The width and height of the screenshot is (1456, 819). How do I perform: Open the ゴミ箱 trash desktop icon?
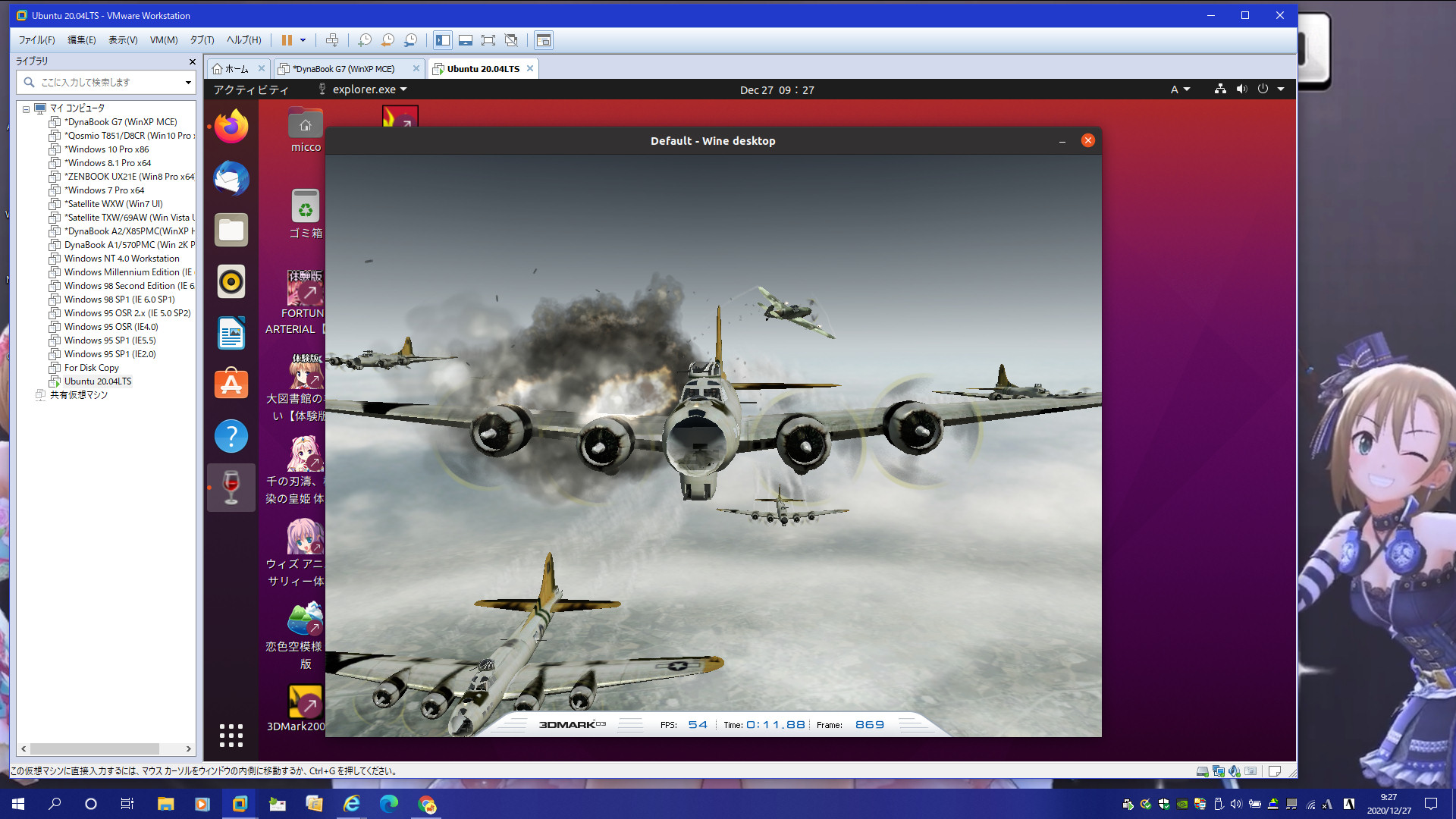coord(306,214)
